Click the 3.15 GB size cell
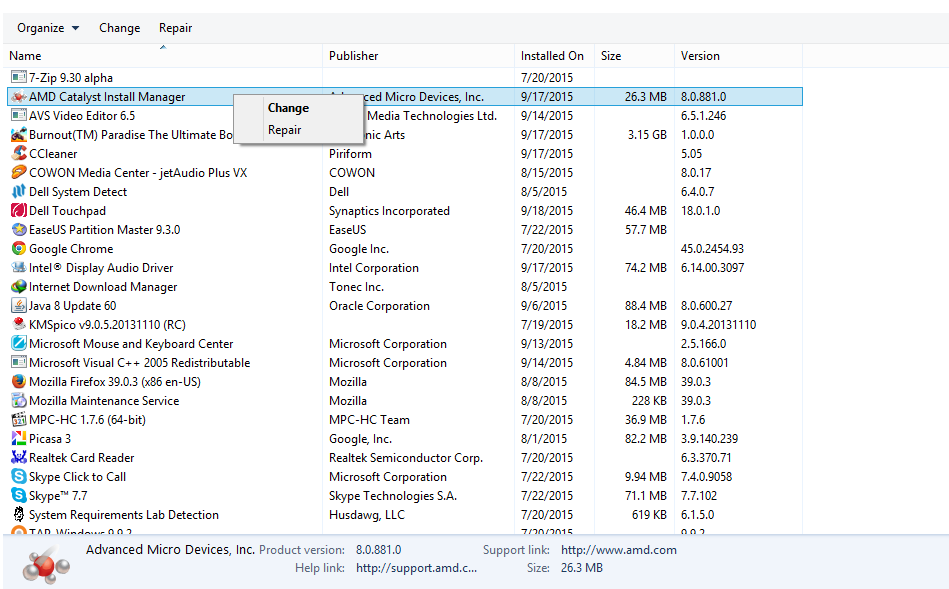 tap(647, 134)
